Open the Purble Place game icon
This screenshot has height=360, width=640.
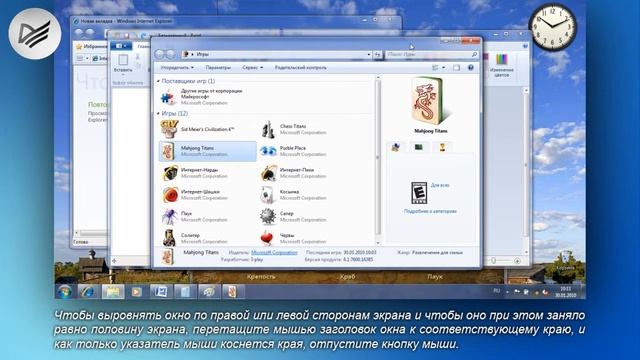268,151
